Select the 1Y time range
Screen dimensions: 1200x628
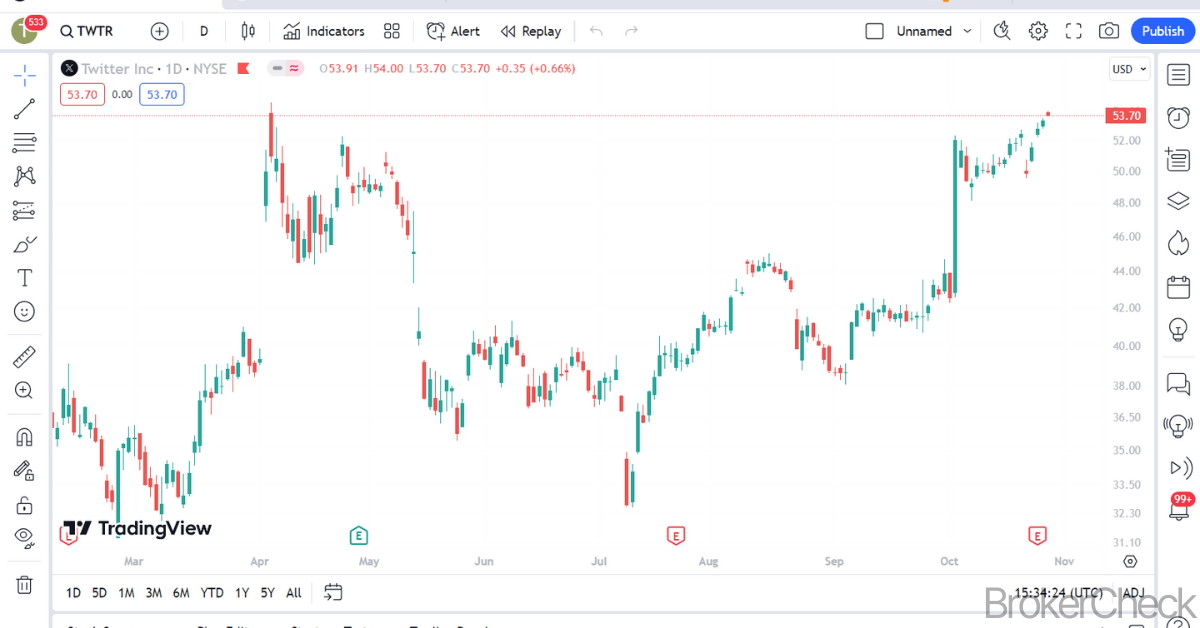[242, 593]
